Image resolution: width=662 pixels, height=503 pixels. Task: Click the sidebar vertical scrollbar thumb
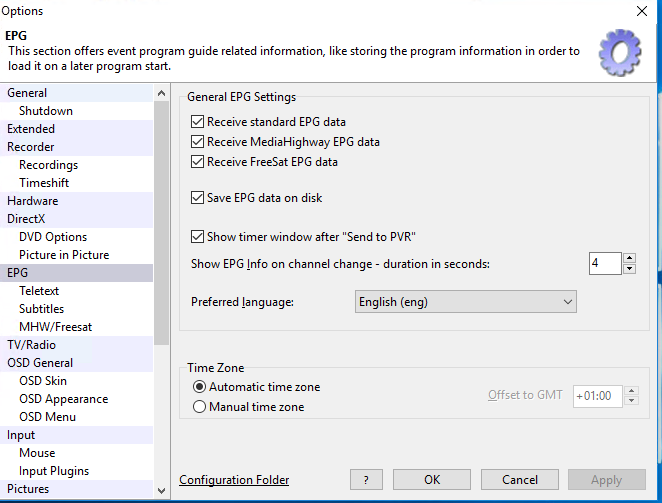tap(161, 223)
